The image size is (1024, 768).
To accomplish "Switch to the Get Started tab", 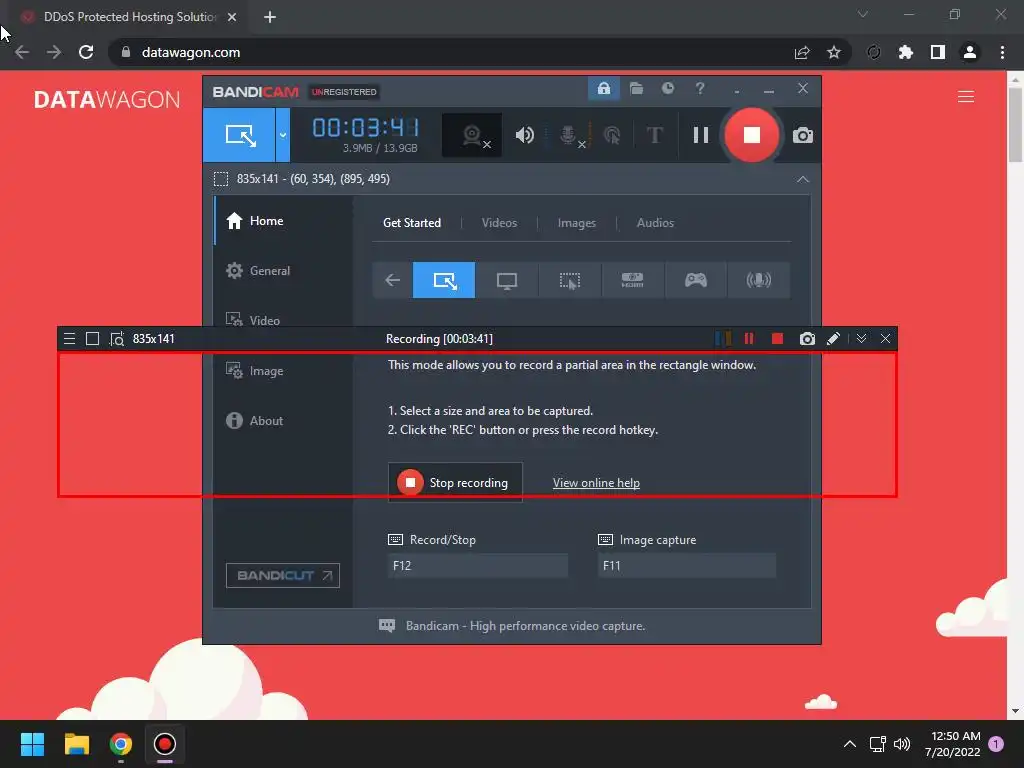I will point(412,223).
